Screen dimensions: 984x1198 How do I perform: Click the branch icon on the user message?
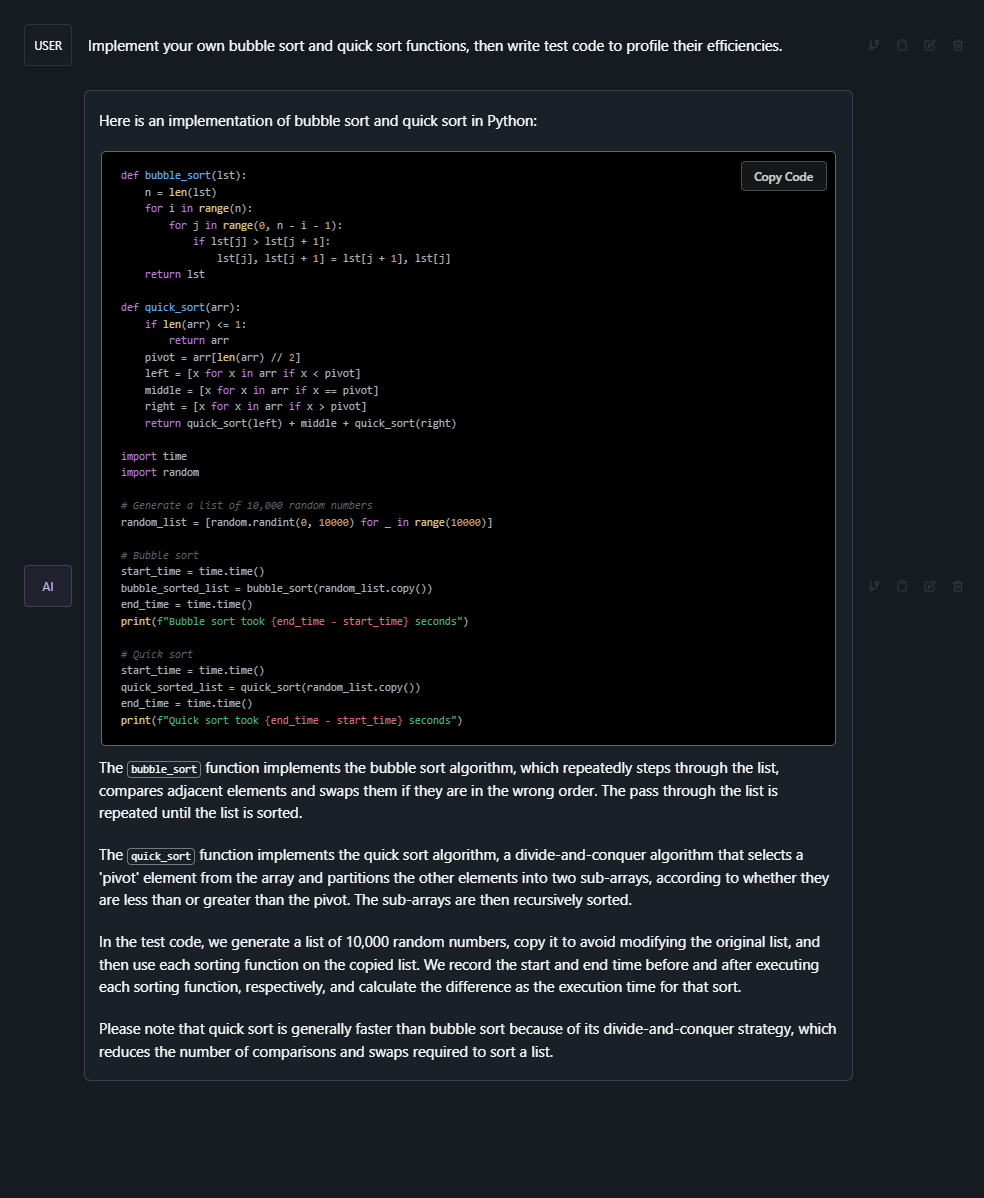click(x=873, y=45)
